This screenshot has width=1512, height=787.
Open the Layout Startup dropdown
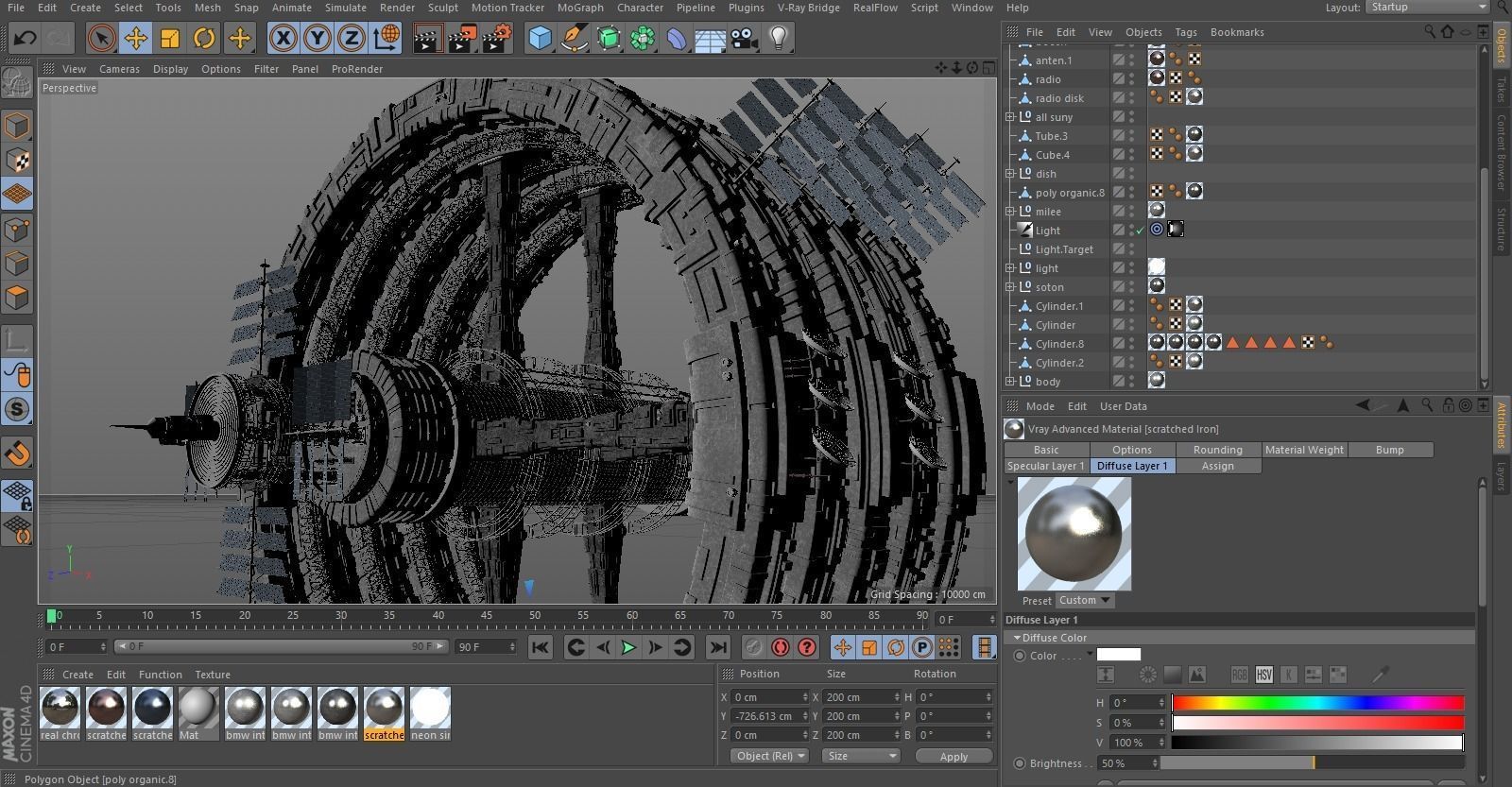[x=1428, y=7]
